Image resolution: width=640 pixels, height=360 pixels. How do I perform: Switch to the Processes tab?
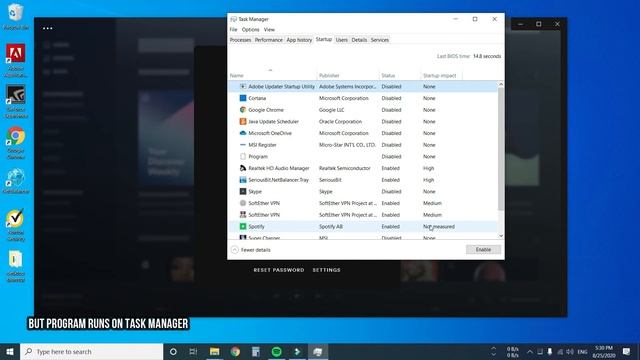(240, 40)
